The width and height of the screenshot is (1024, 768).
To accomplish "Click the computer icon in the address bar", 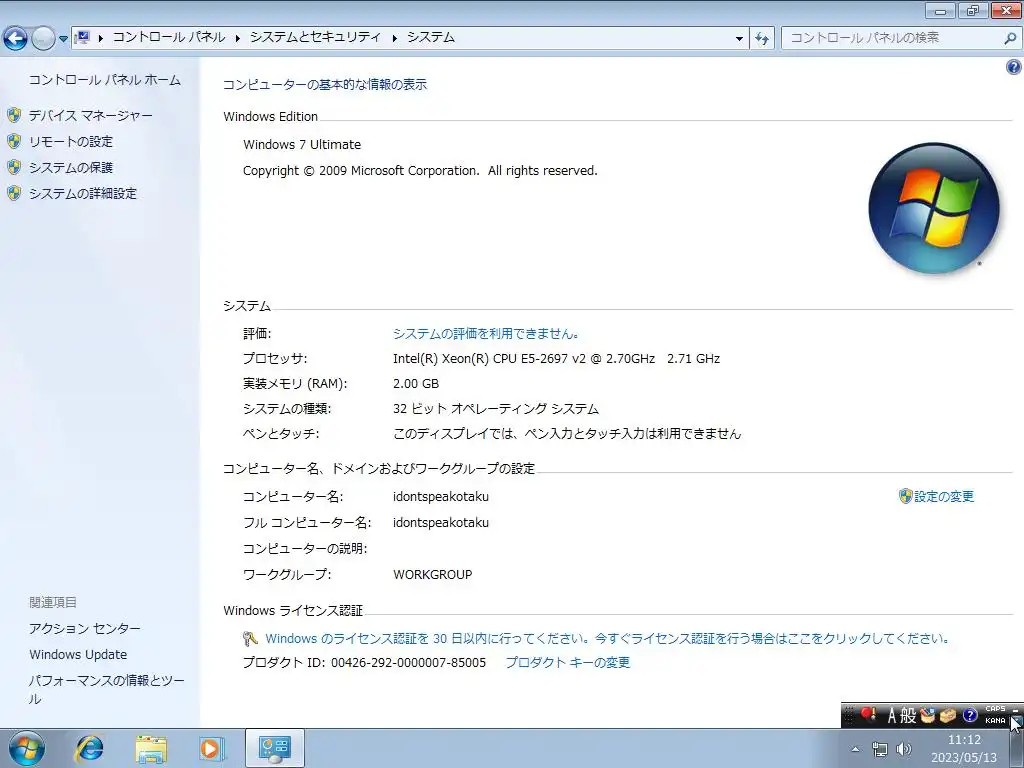I will [83, 37].
